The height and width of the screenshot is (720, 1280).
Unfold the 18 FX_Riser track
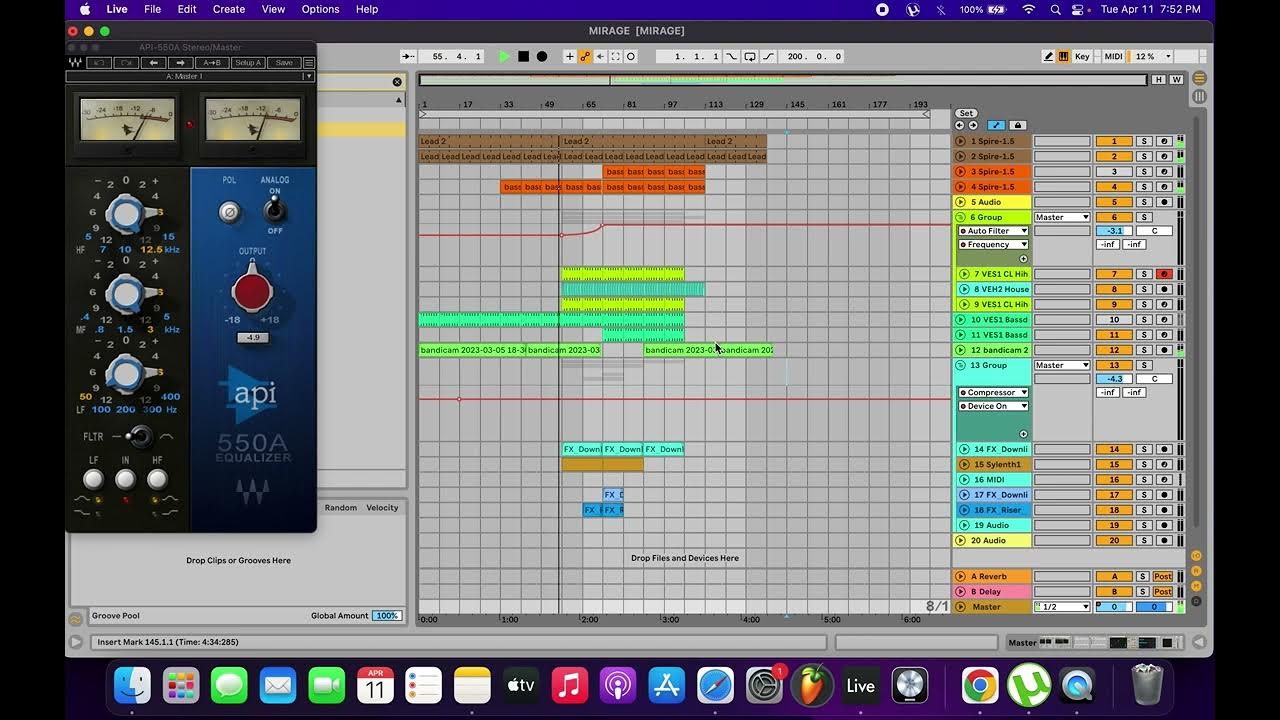point(964,510)
